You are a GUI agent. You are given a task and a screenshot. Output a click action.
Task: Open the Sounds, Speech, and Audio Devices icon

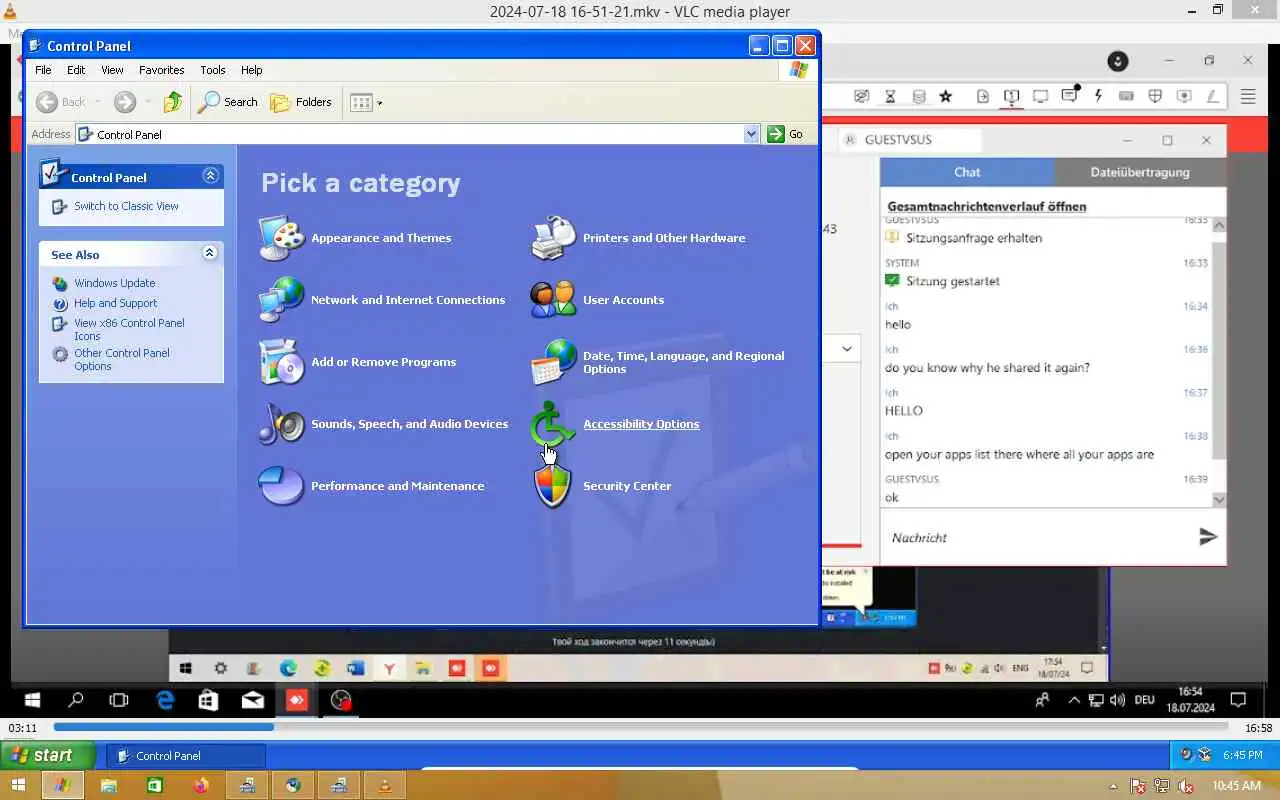[x=282, y=424]
